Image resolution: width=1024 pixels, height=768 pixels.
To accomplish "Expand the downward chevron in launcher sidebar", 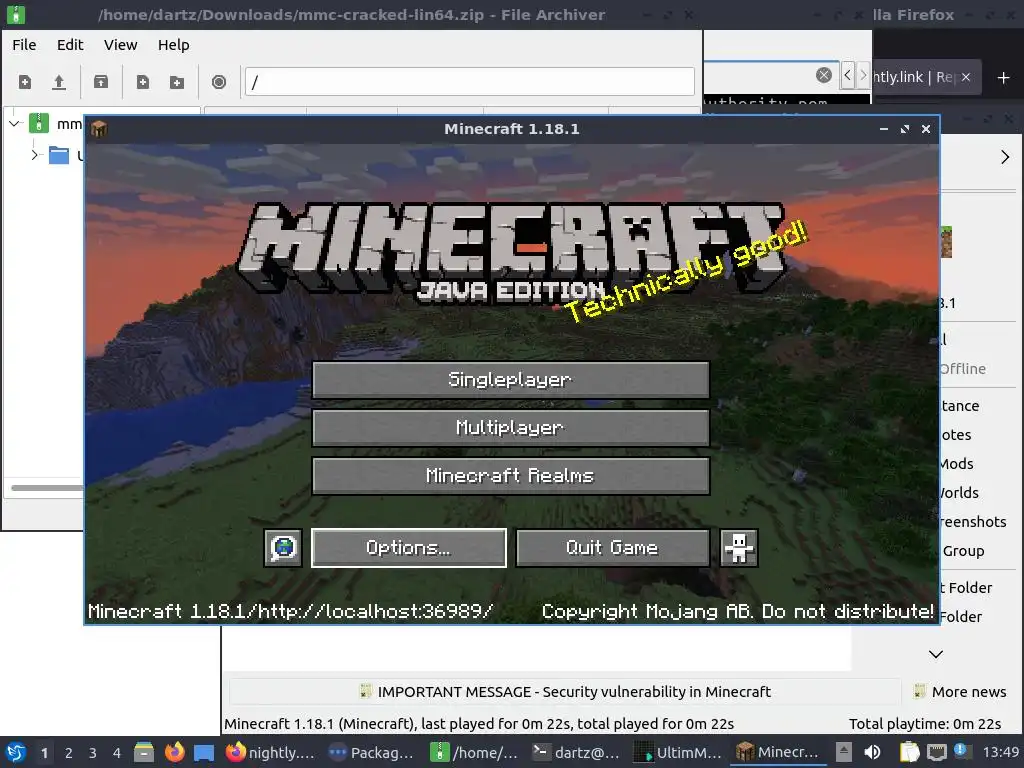I will tap(936, 654).
